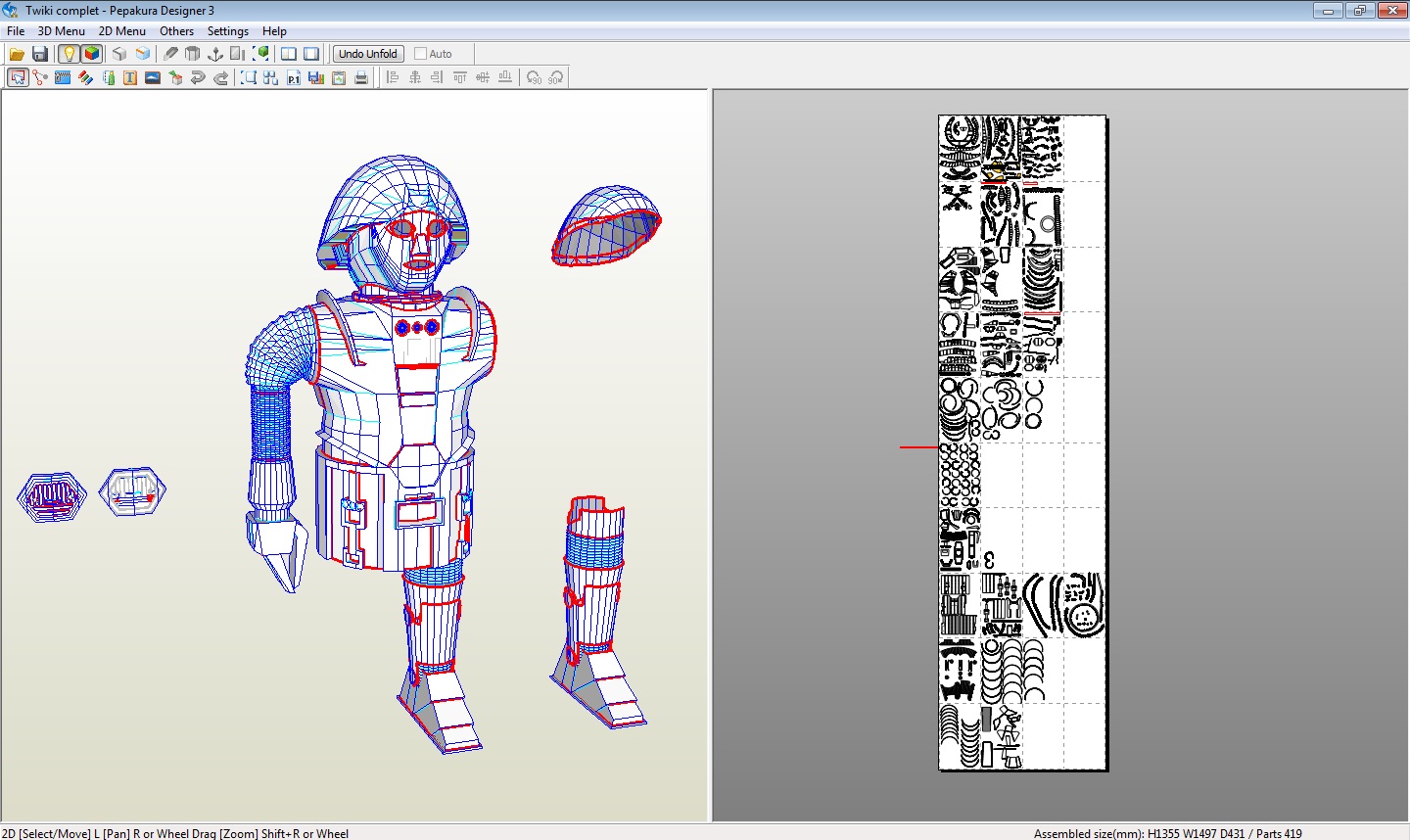Click the align vertical middle icon
1410x840 pixels.
point(483,77)
